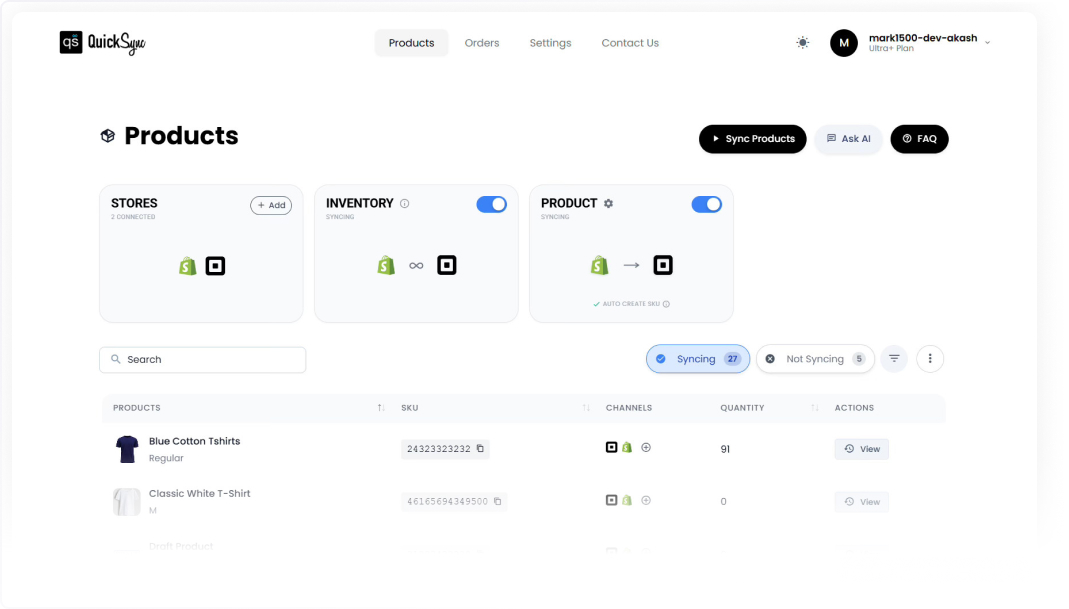
Task: Sort by Quantity column
Action: coord(815,408)
